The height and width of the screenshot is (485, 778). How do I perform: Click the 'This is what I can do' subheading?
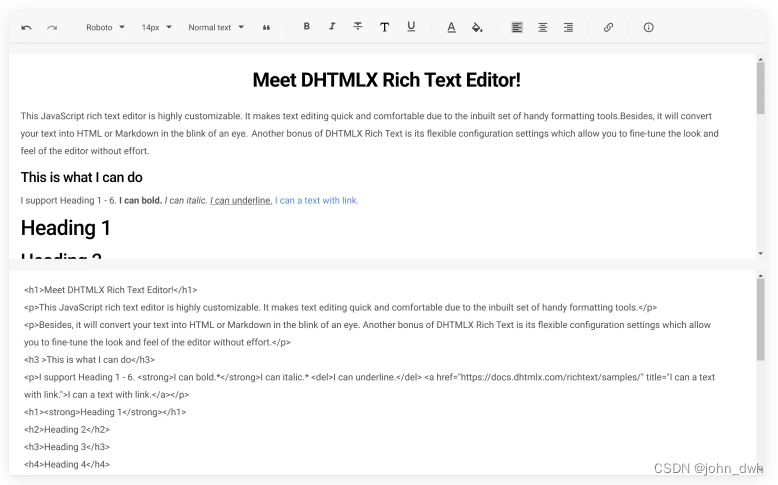81,177
